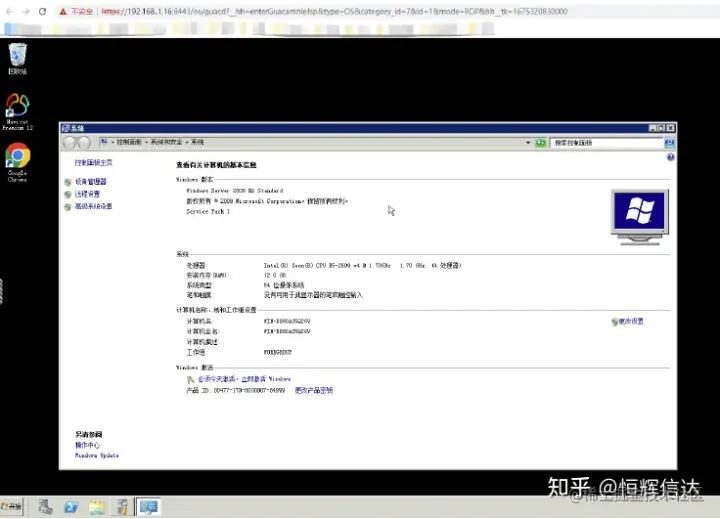Click Windows Server 2008 R2 Standard text
This screenshot has width=720, height=519.
coord(235,191)
